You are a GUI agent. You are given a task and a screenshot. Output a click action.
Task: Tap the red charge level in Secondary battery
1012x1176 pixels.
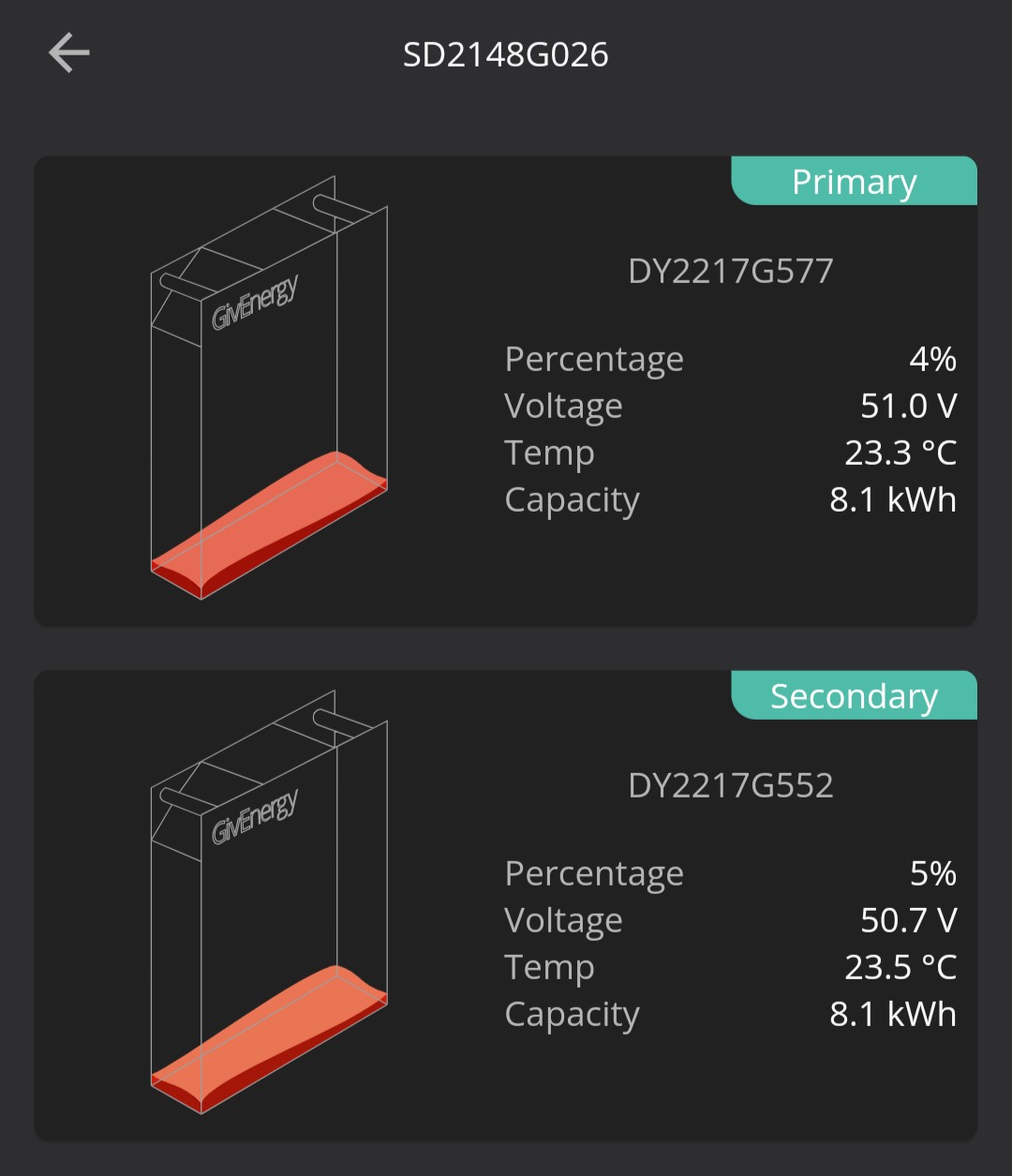(x=269, y=1039)
